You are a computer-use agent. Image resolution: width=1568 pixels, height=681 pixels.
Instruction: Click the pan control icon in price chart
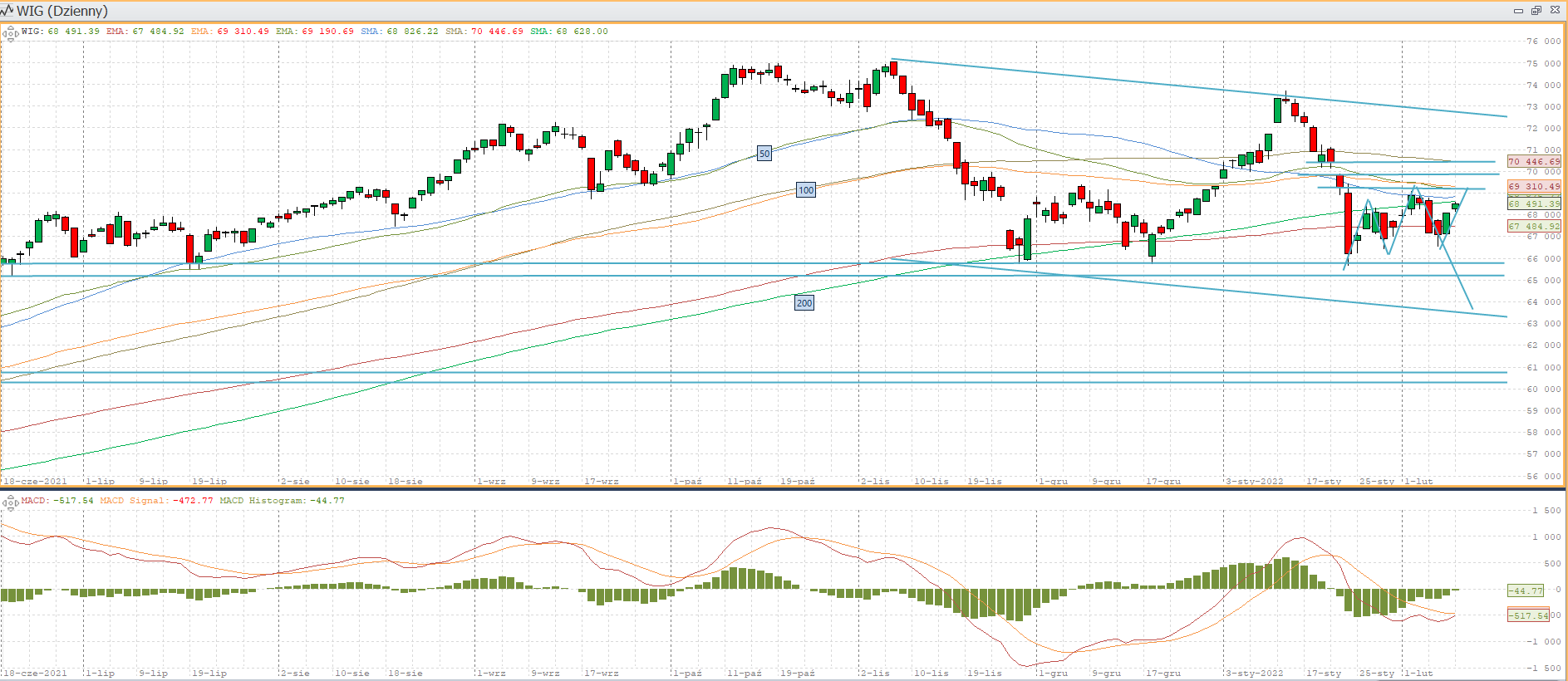pyautogui.click(x=11, y=34)
